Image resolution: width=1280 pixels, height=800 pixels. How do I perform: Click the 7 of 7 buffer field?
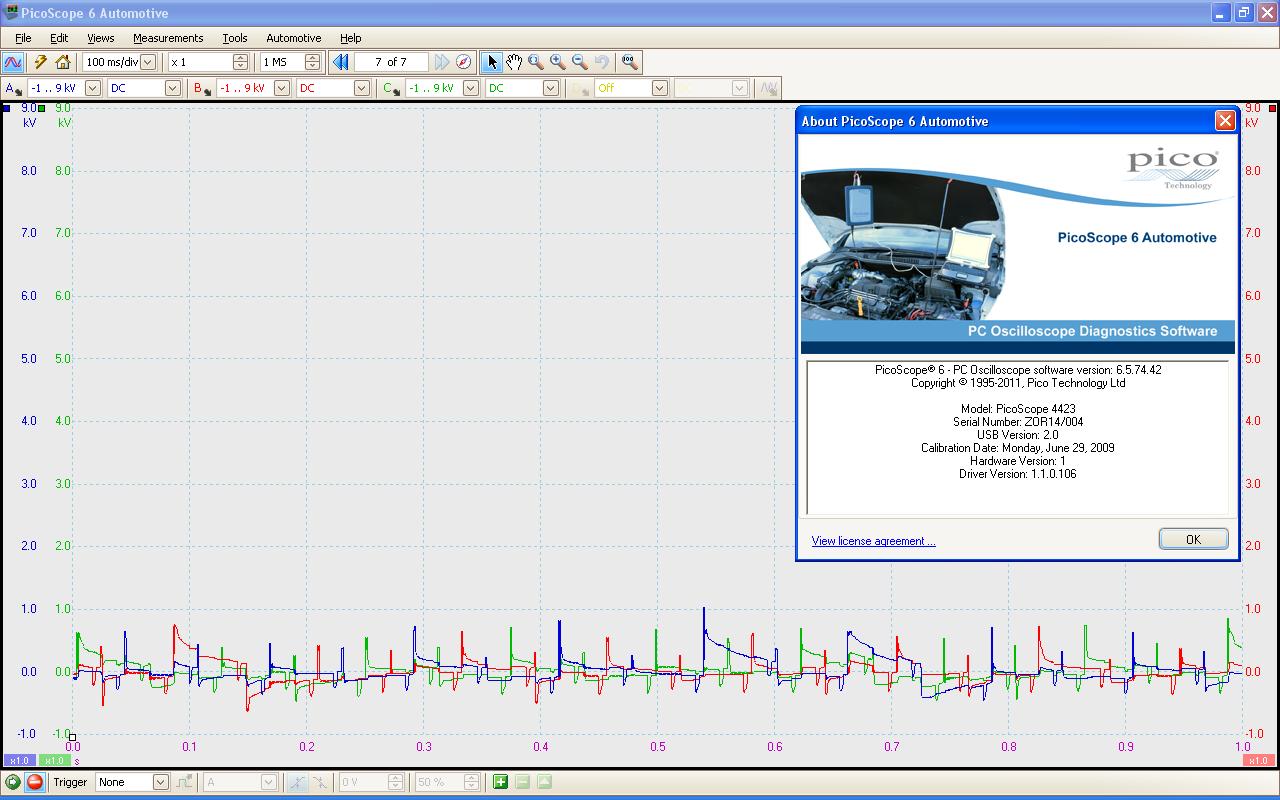(x=391, y=62)
